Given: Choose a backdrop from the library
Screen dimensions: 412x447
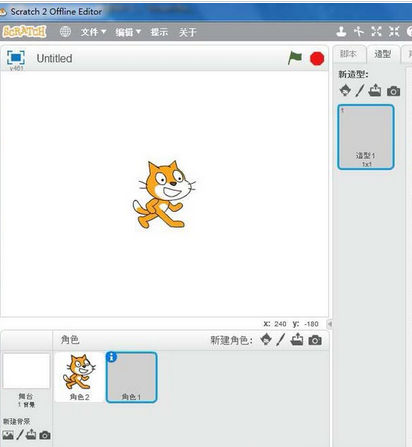Looking at the screenshot, I should 8,435.
